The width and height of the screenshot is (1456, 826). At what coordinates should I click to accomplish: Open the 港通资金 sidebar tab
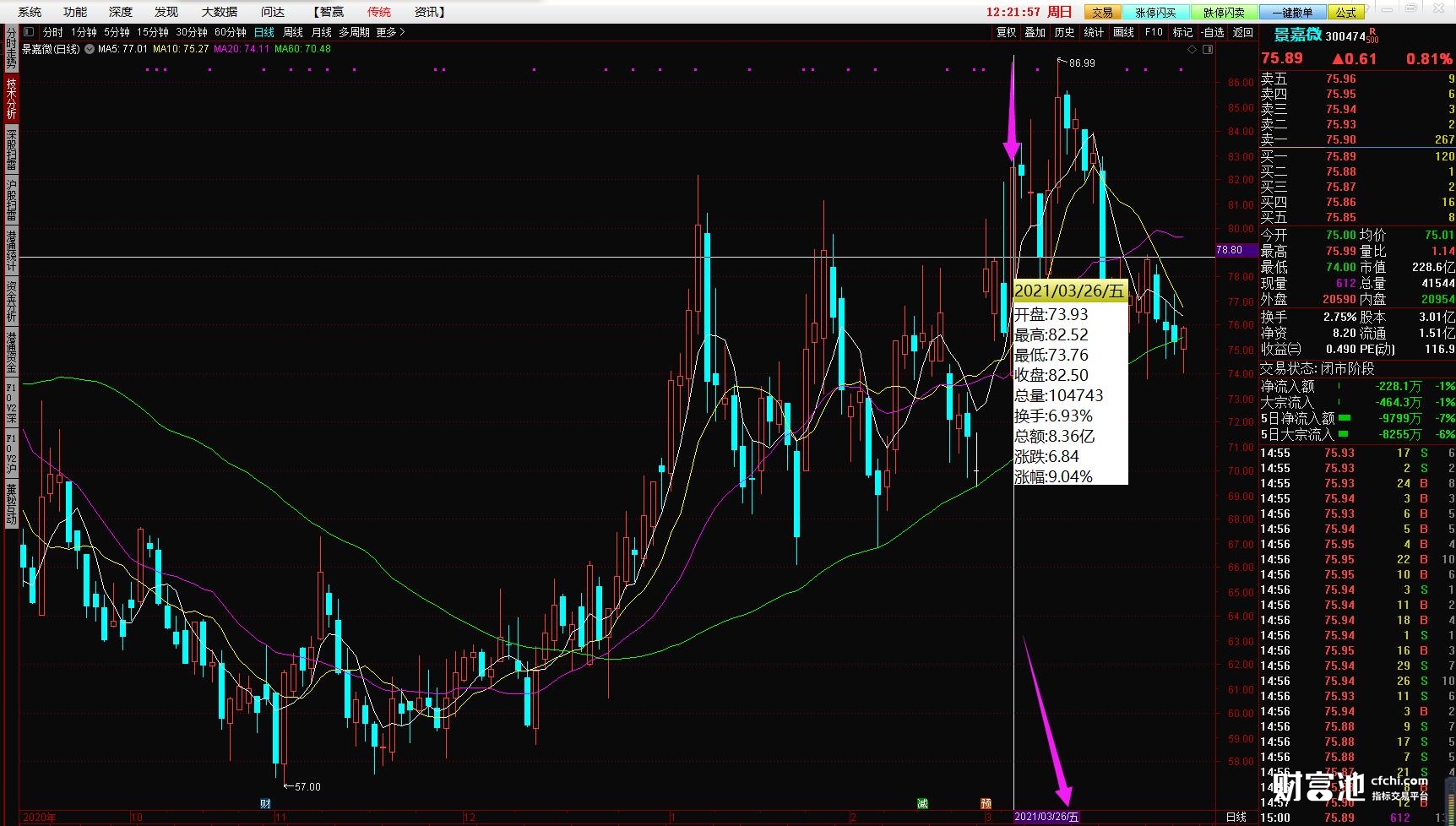[11, 353]
